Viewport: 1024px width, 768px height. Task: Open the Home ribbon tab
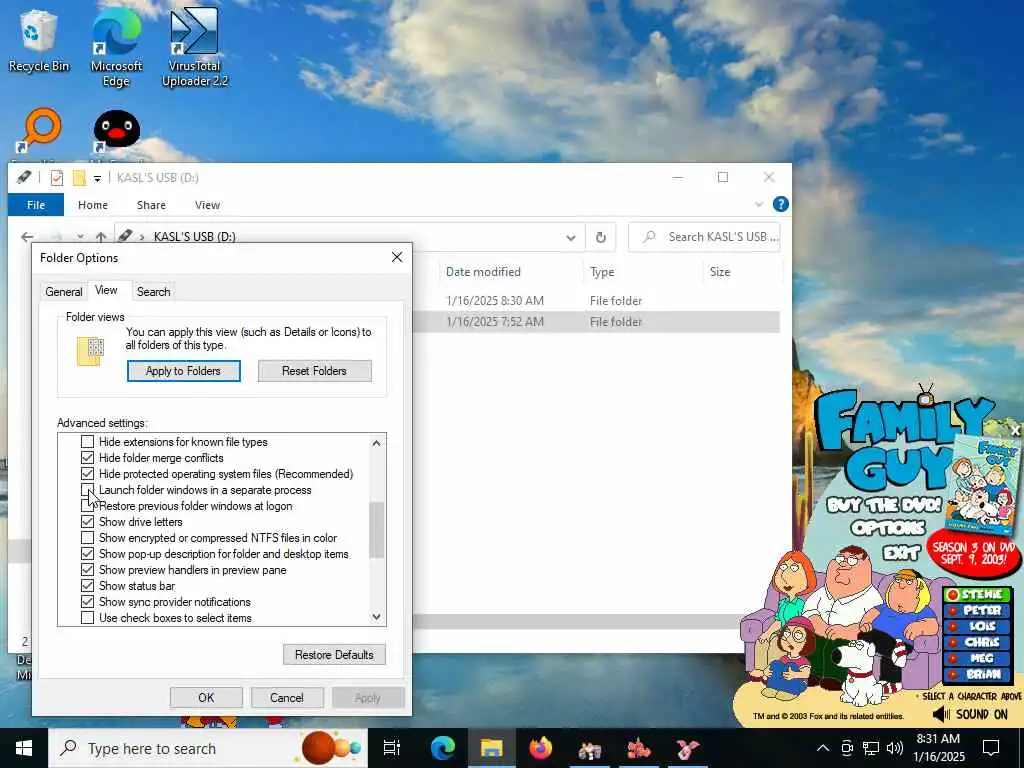pos(93,205)
